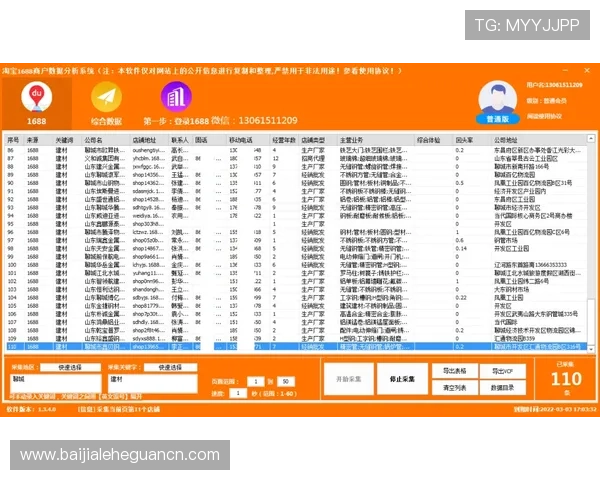The width and height of the screenshot is (600, 480).
Task: Click the 导出VCF button
Action: 502,371
